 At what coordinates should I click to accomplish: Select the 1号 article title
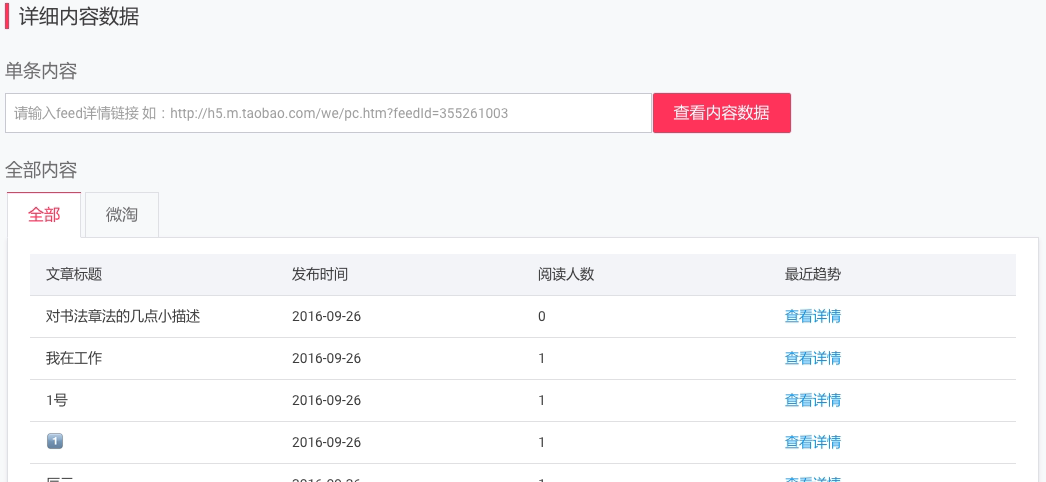[57, 400]
